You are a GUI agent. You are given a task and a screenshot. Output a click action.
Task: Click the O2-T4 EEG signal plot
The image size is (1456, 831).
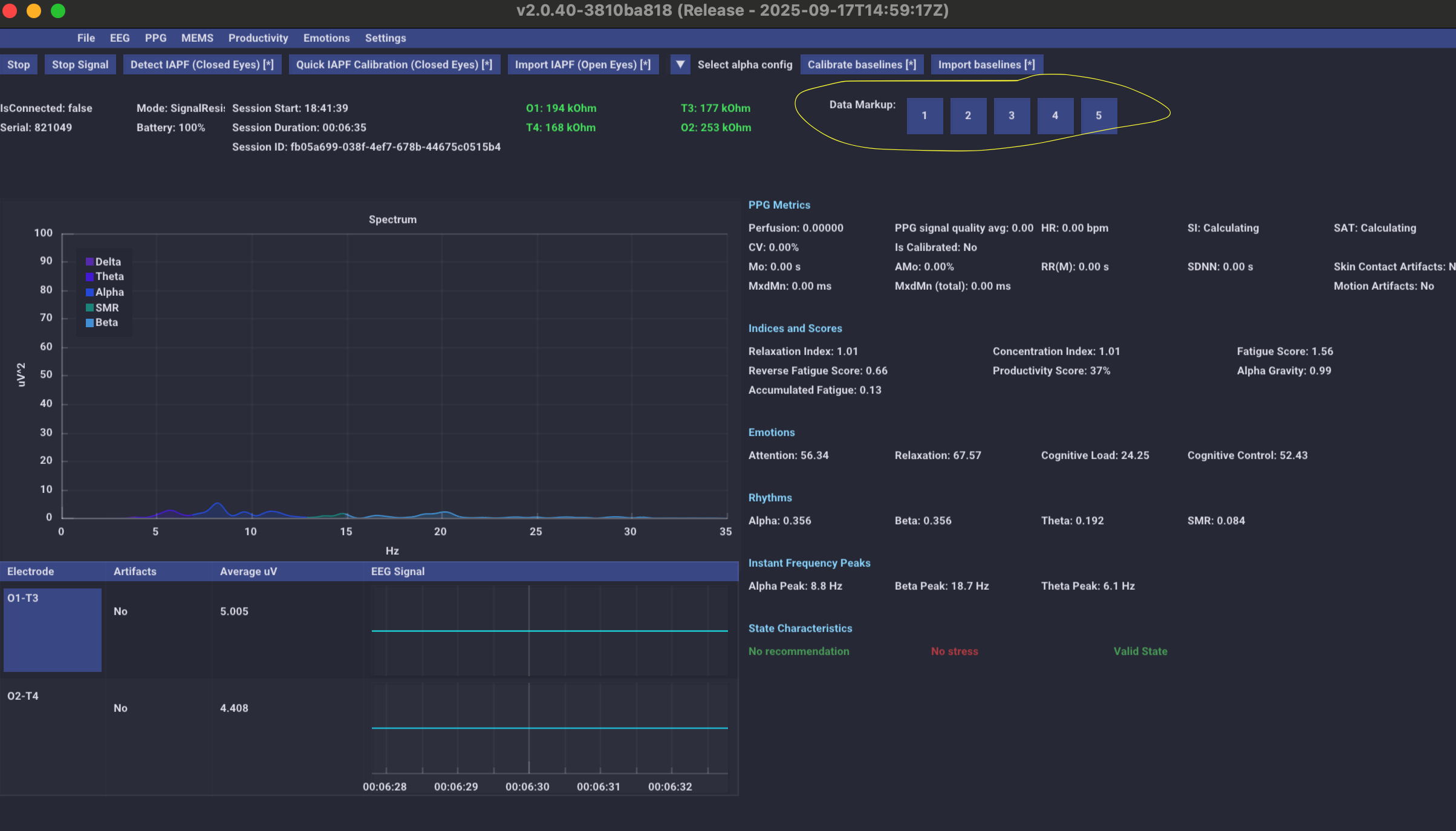pyautogui.click(x=550, y=728)
